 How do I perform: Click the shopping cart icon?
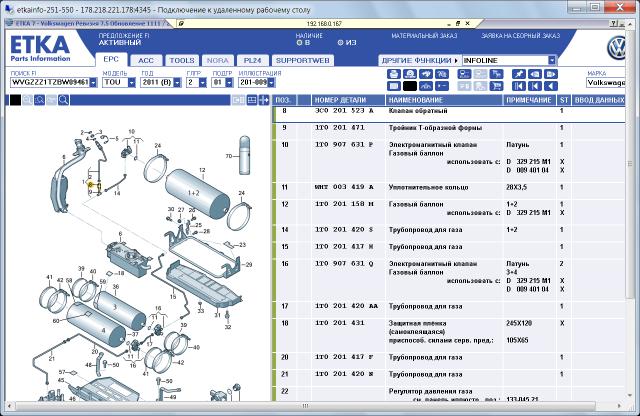pos(496,86)
